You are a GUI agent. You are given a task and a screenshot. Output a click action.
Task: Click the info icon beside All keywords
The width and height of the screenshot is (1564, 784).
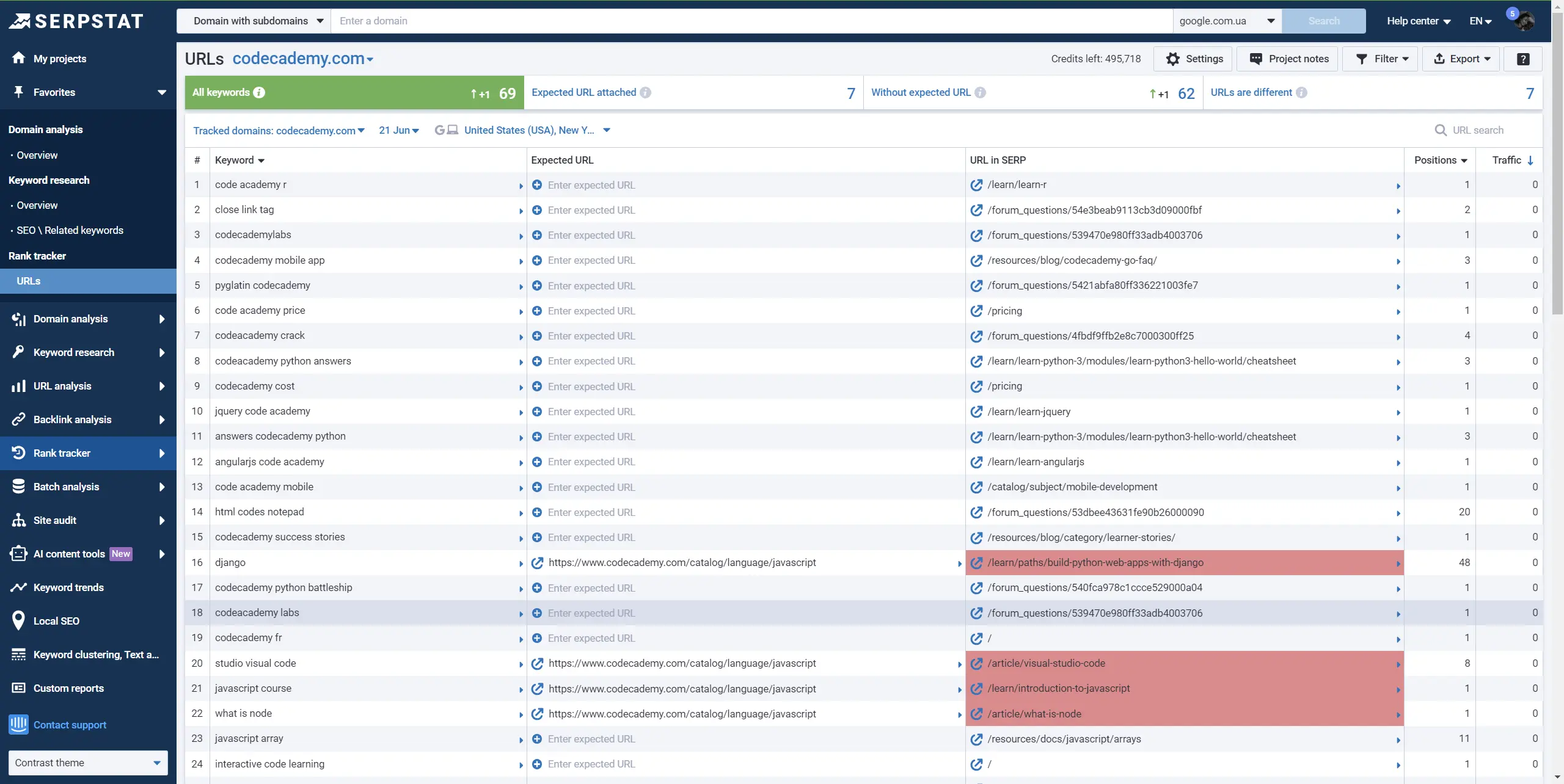tap(259, 92)
